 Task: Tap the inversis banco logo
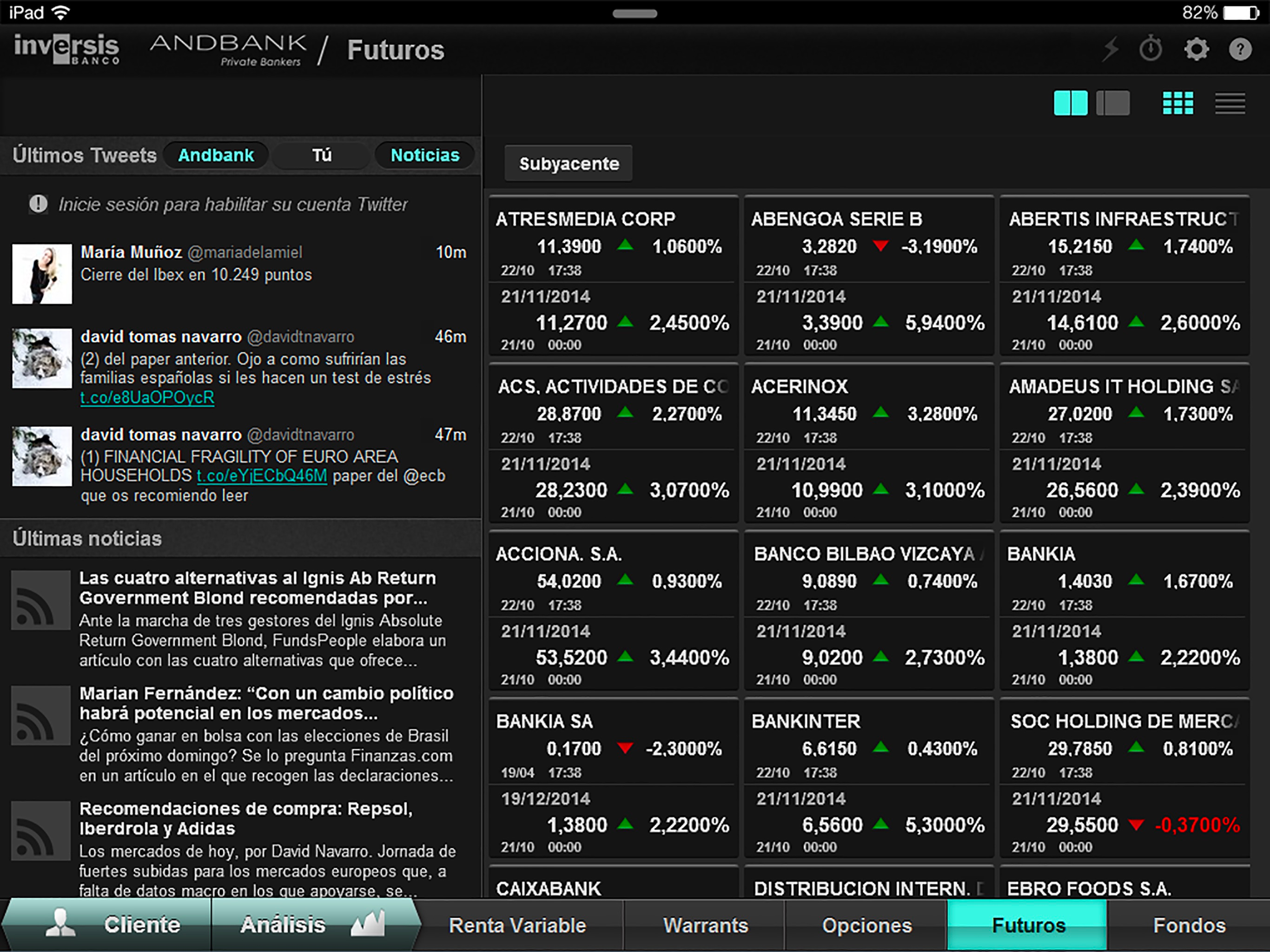[66, 49]
